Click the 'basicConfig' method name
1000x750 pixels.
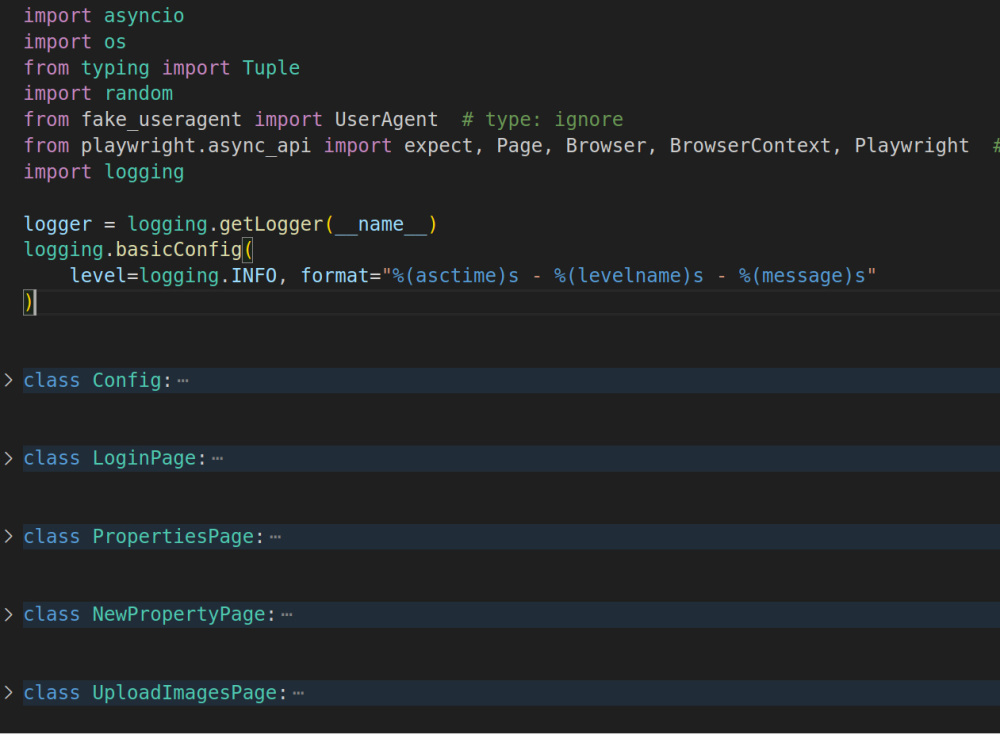tap(179, 249)
